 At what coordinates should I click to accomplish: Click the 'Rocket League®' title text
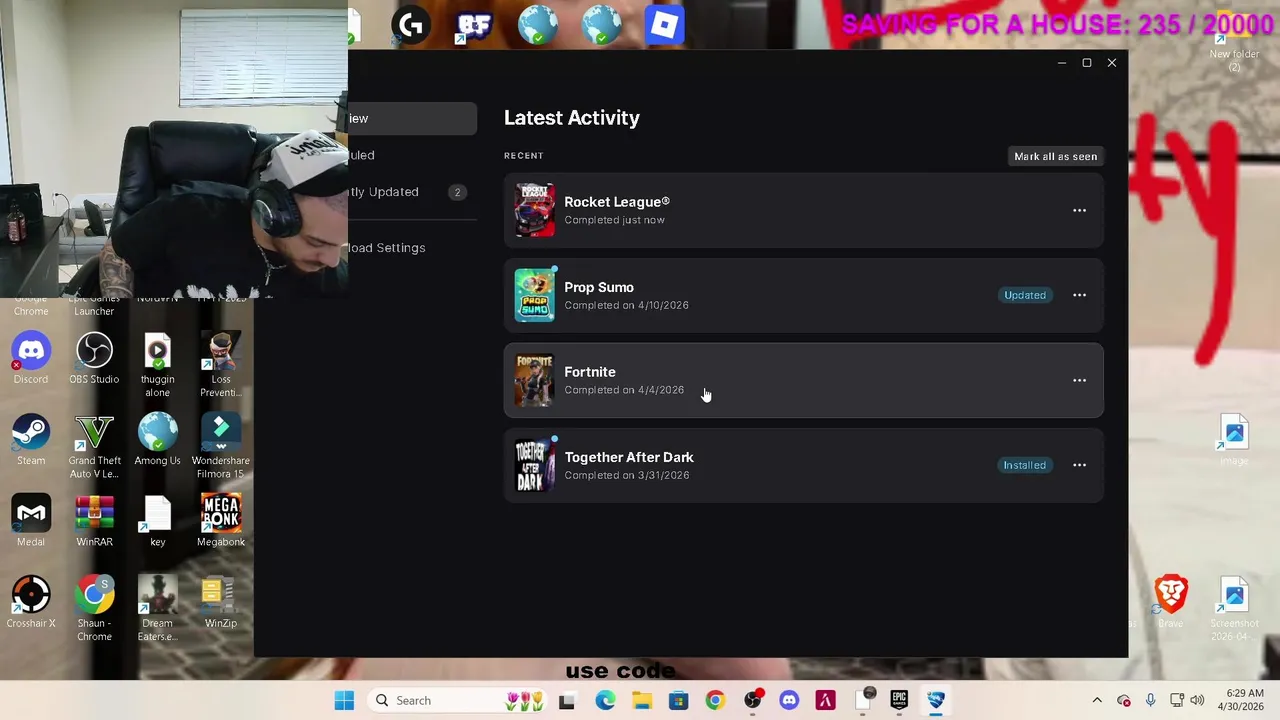[x=617, y=202]
